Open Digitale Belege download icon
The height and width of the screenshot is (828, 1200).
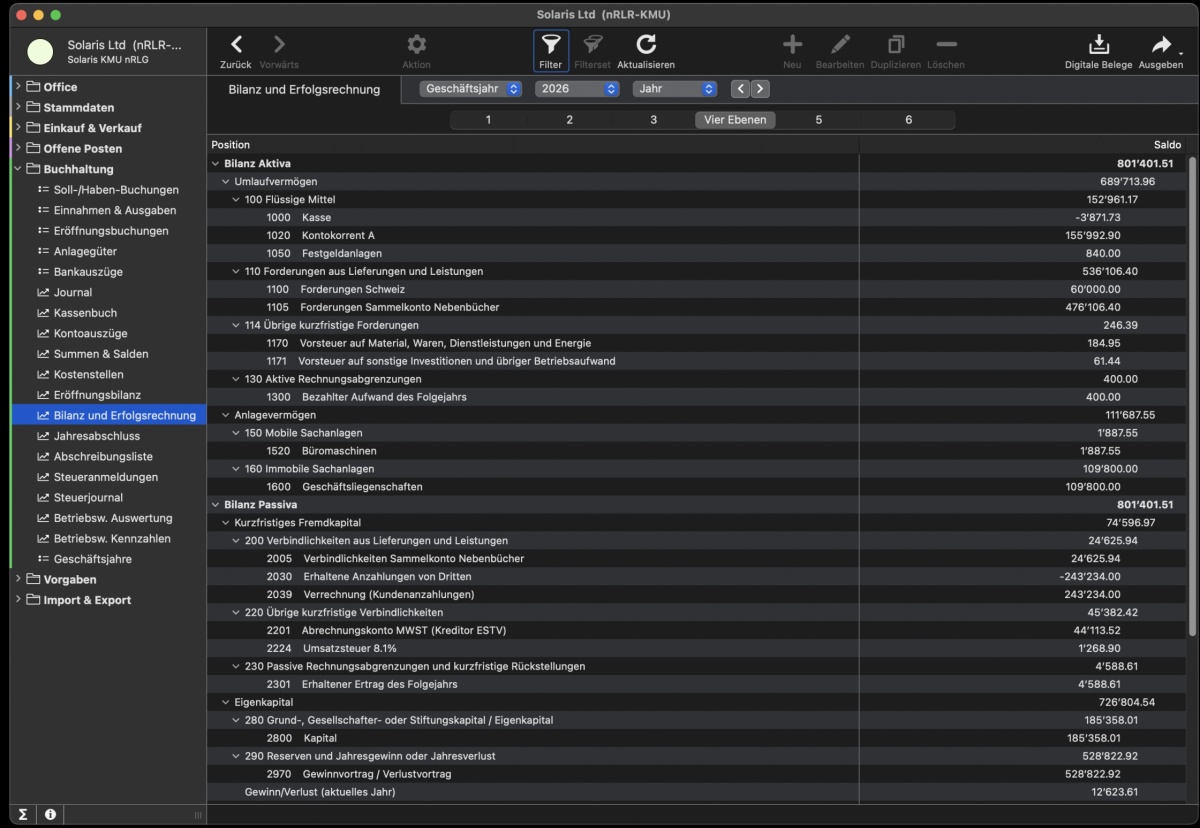point(1098,45)
